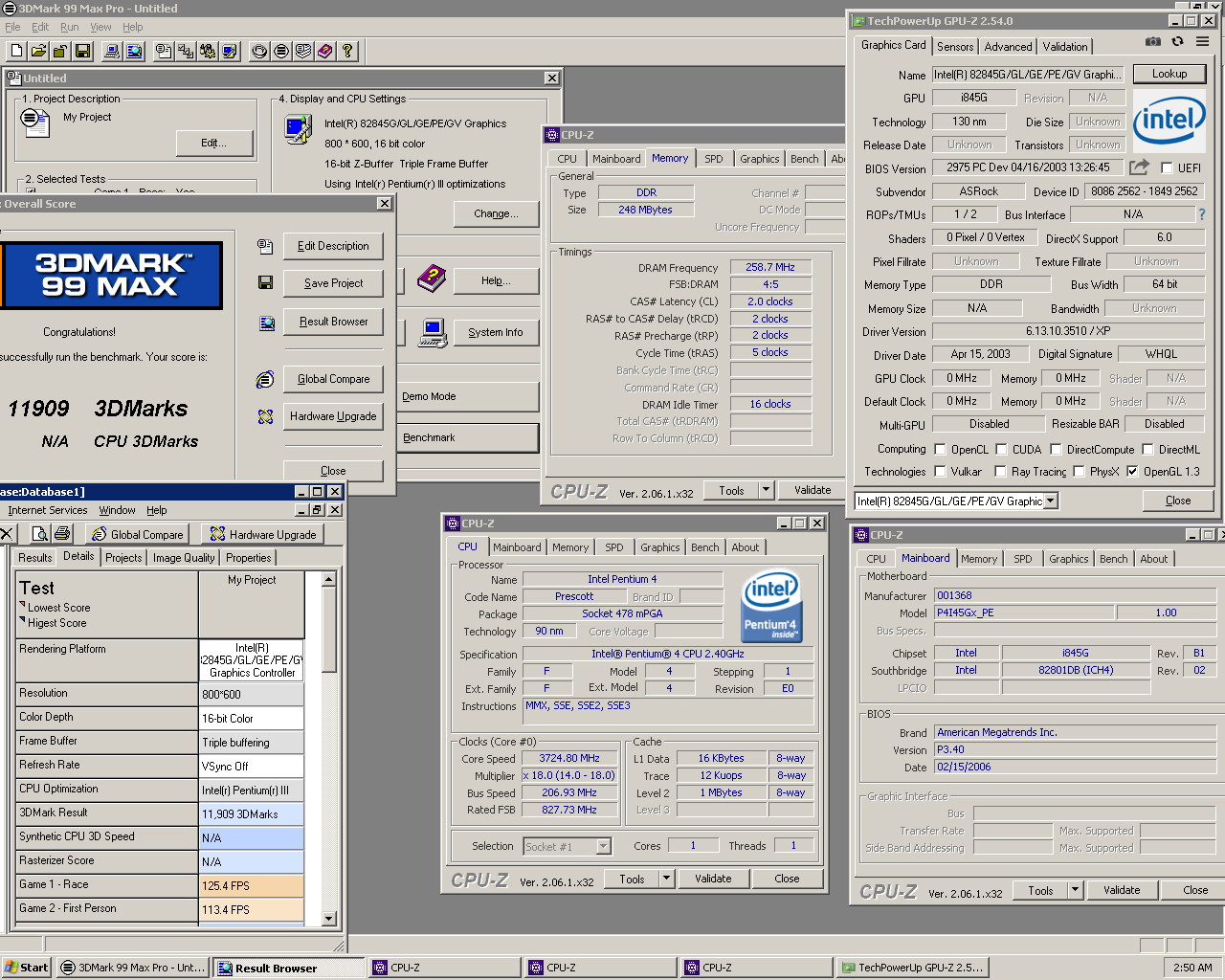Click the Hardware Upgrade button in Result Browser toolbar
The width and height of the screenshot is (1225, 980).
point(262,534)
